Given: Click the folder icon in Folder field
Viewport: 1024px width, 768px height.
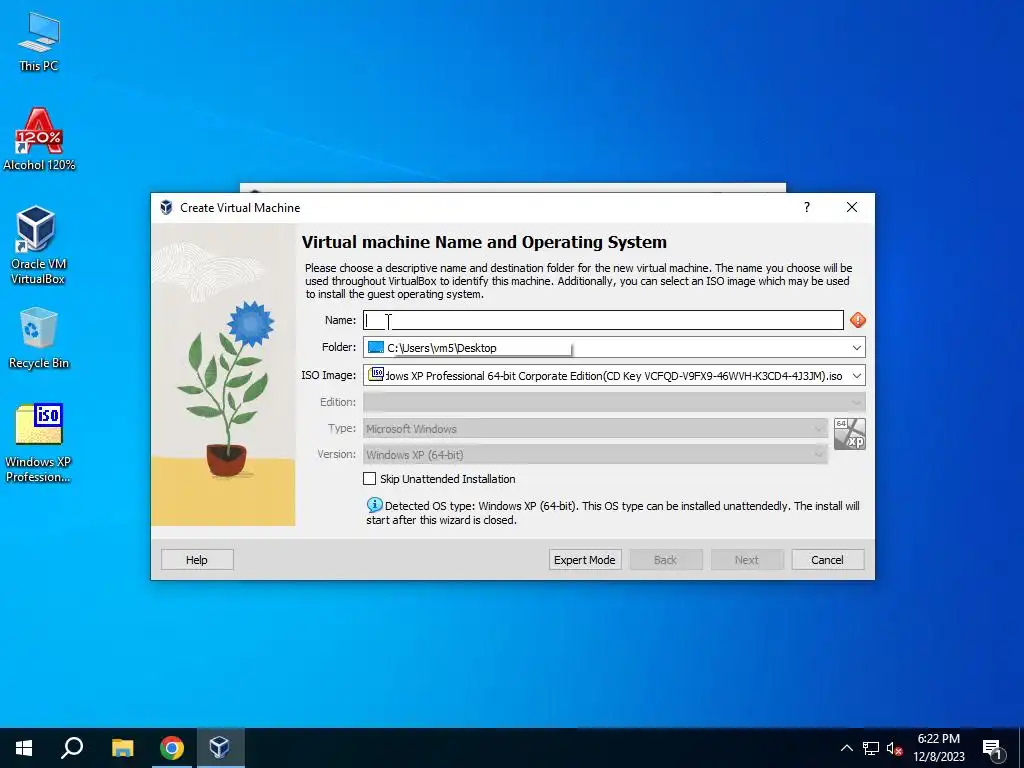Looking at the screenshot, I should pos(376,347).
